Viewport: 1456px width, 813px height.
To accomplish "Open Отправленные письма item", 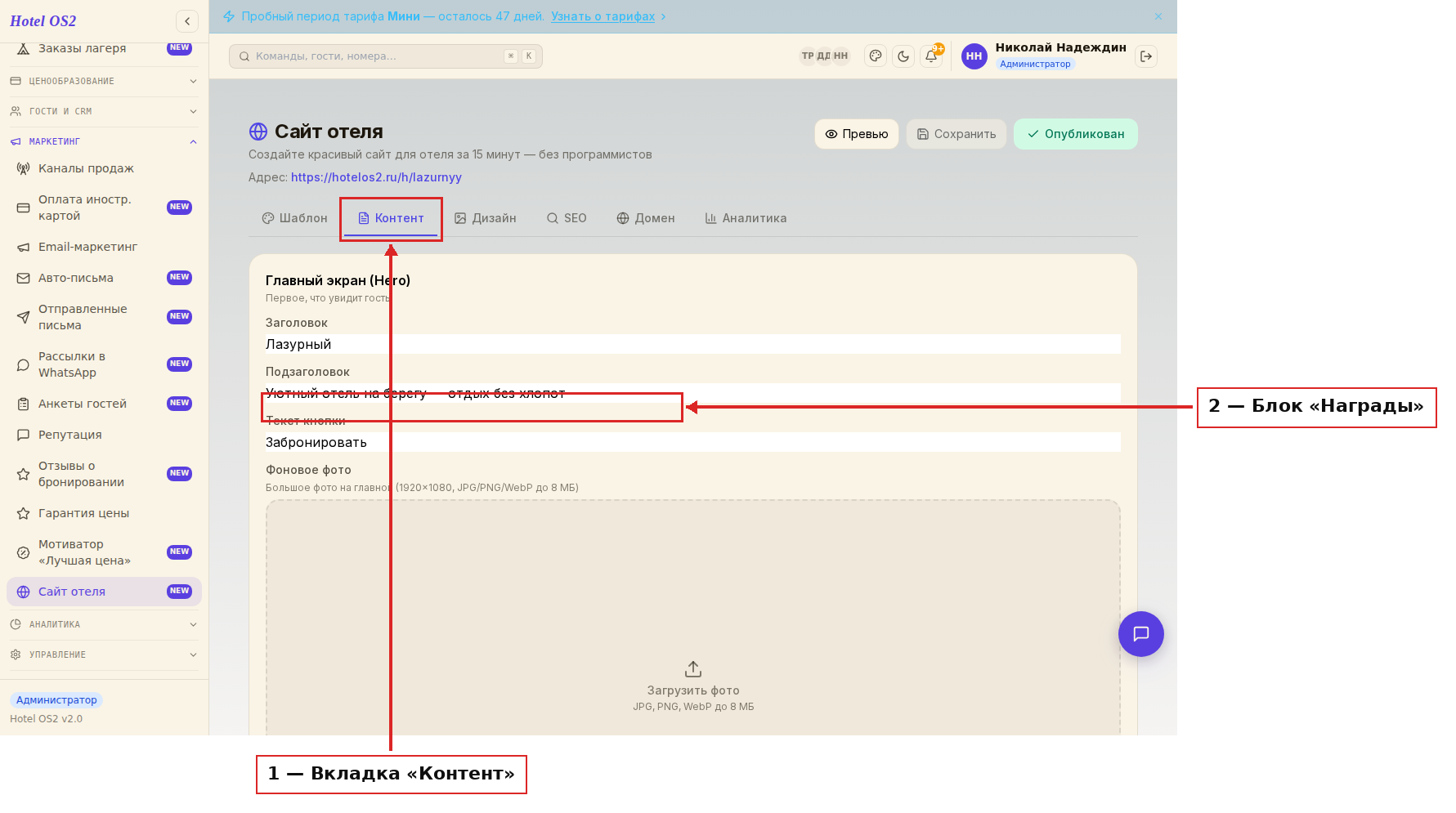I will [104, 317].
